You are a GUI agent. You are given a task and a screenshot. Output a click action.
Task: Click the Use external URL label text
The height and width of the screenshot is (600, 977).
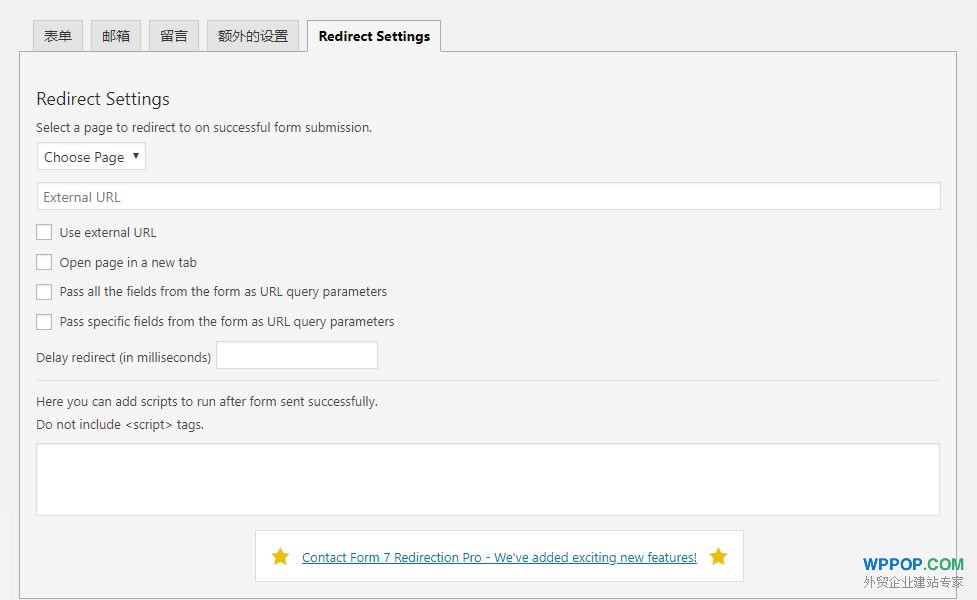point(108,232)
